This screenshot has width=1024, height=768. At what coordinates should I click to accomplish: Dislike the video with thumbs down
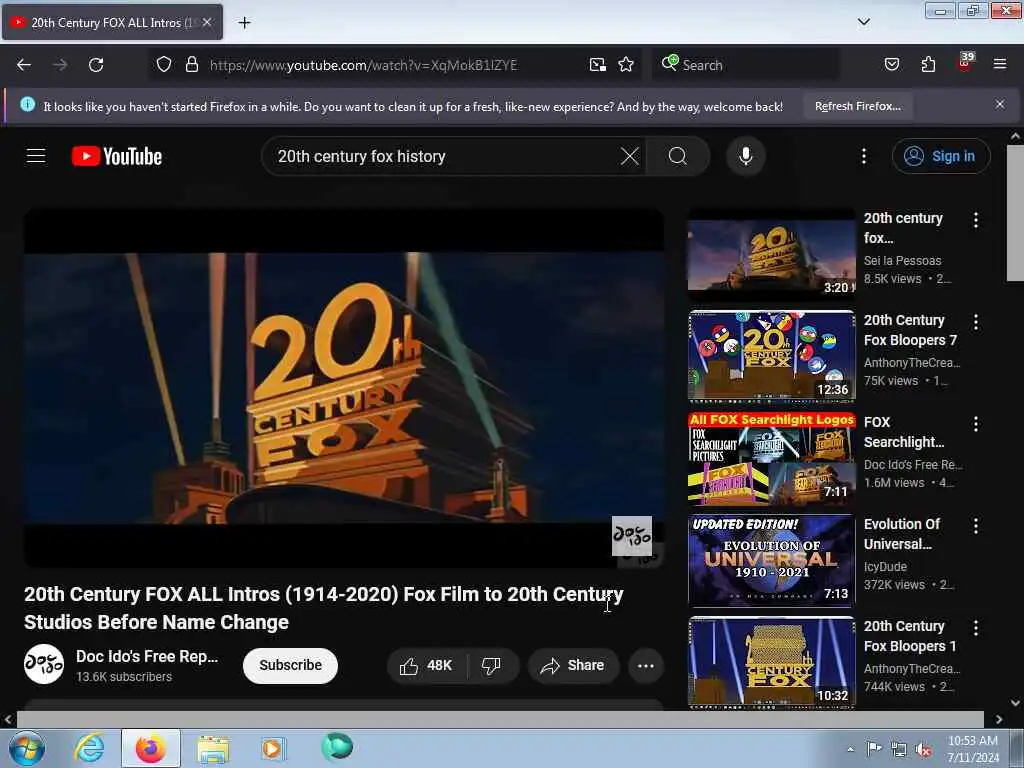pyautogui.click(x=492, y=665)
